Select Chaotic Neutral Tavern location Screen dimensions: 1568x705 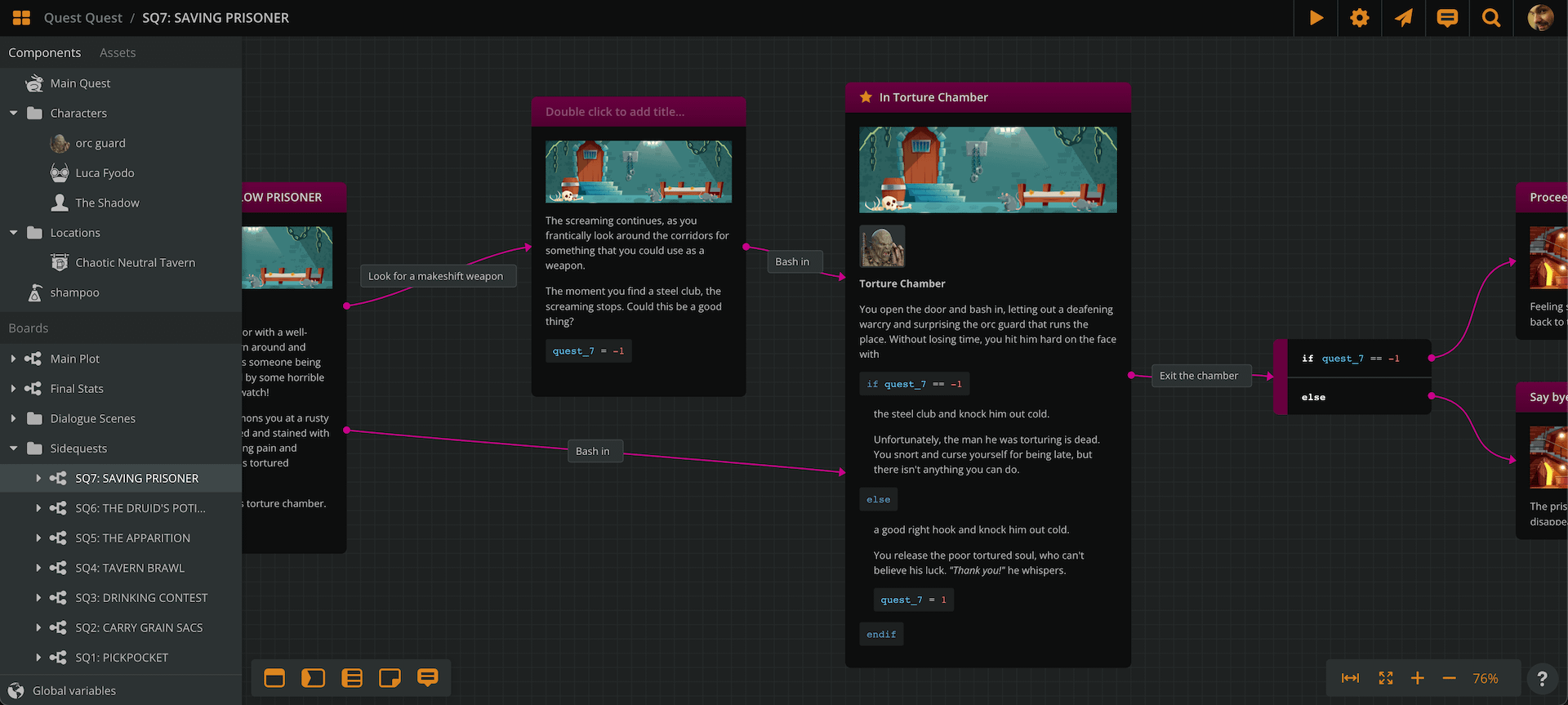click(121, 262)
